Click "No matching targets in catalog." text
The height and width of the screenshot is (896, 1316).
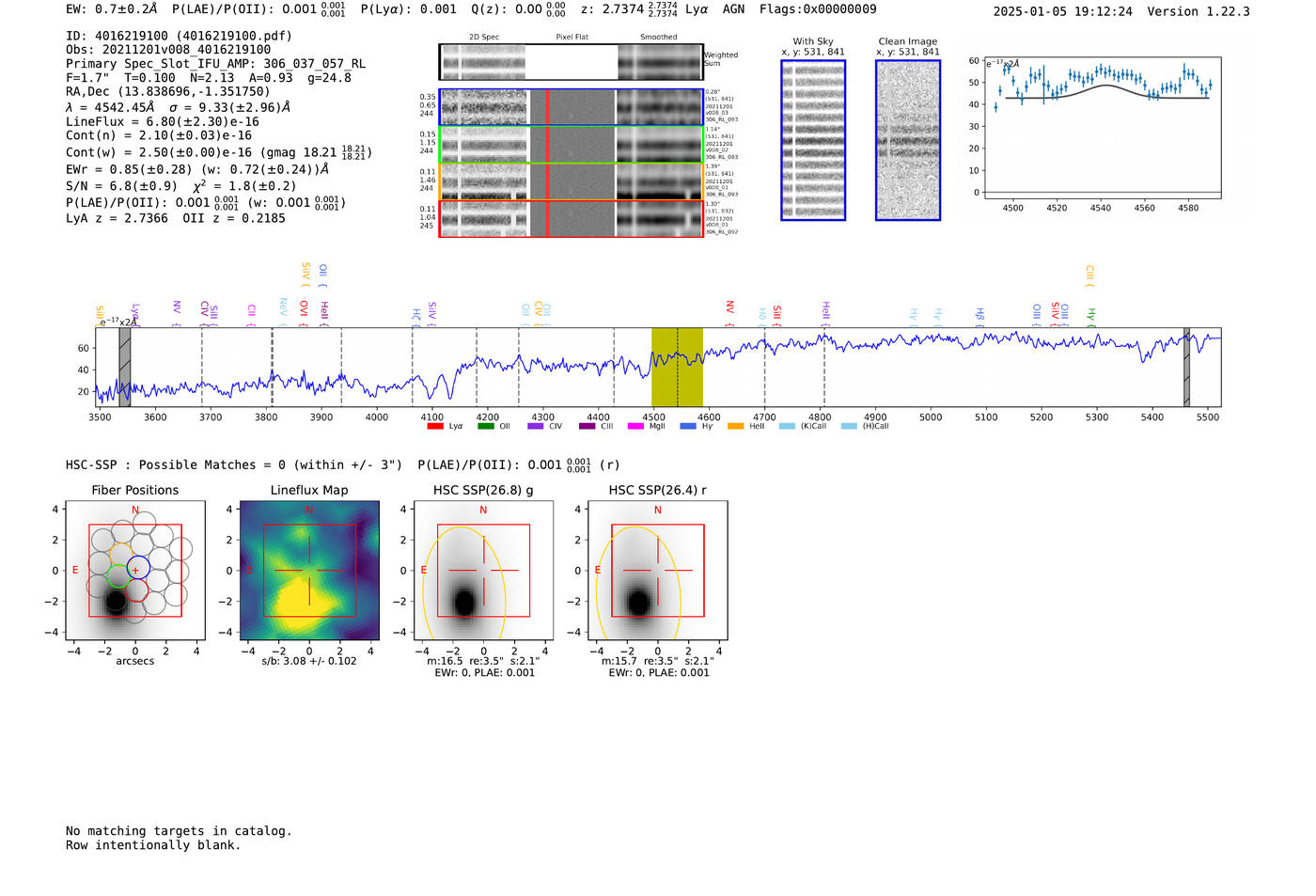pos(179,831)
